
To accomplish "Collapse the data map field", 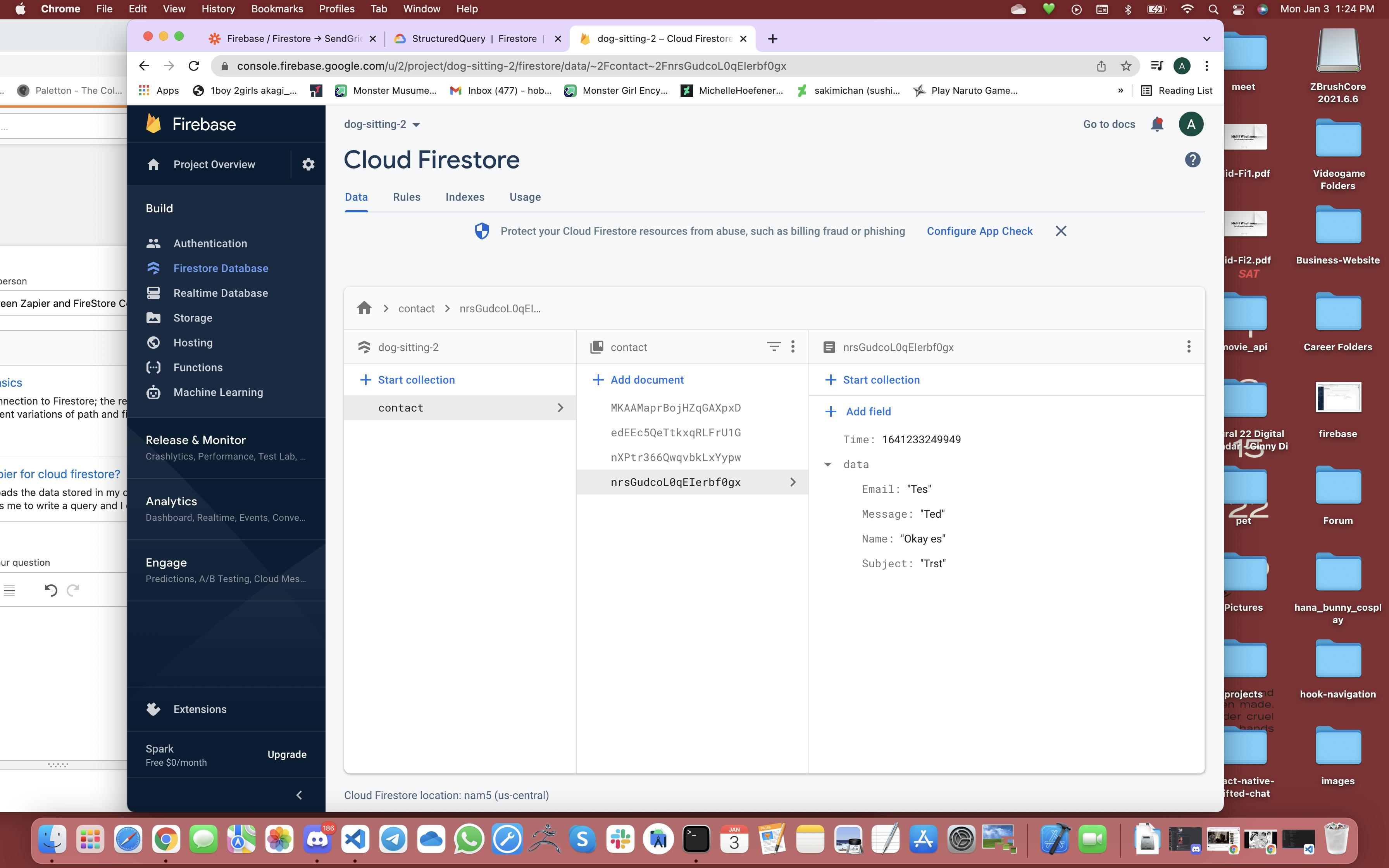I will point(828,465).
